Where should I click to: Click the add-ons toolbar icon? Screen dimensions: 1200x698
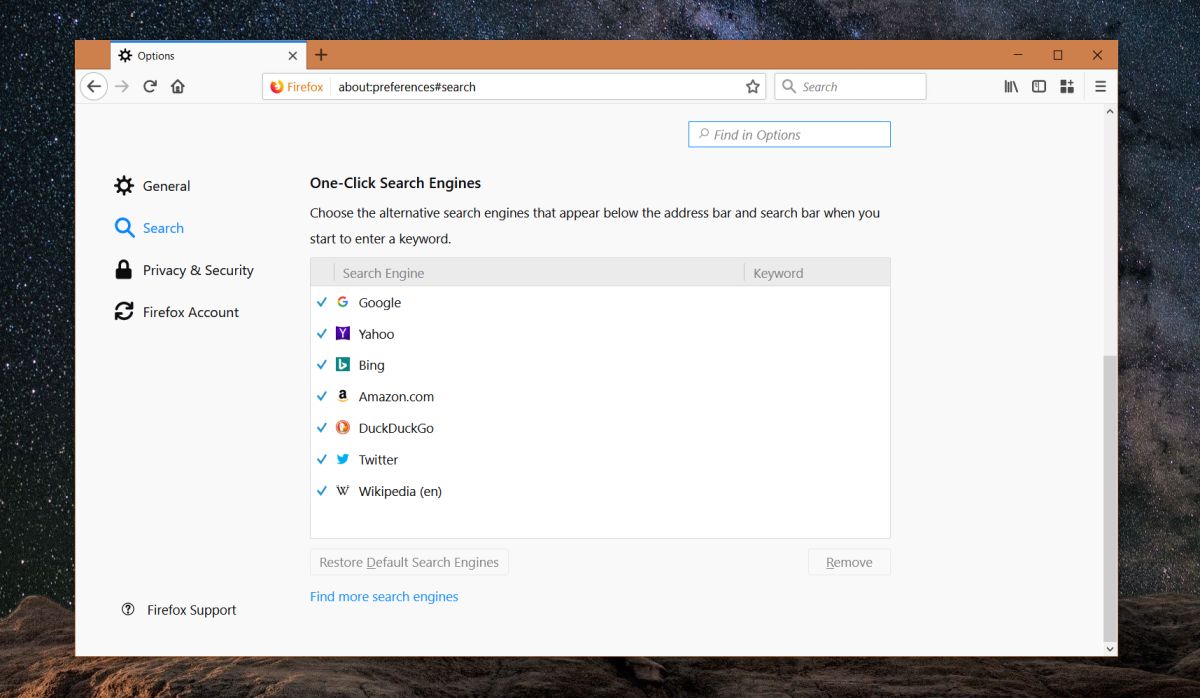[x=1067, y=86]
